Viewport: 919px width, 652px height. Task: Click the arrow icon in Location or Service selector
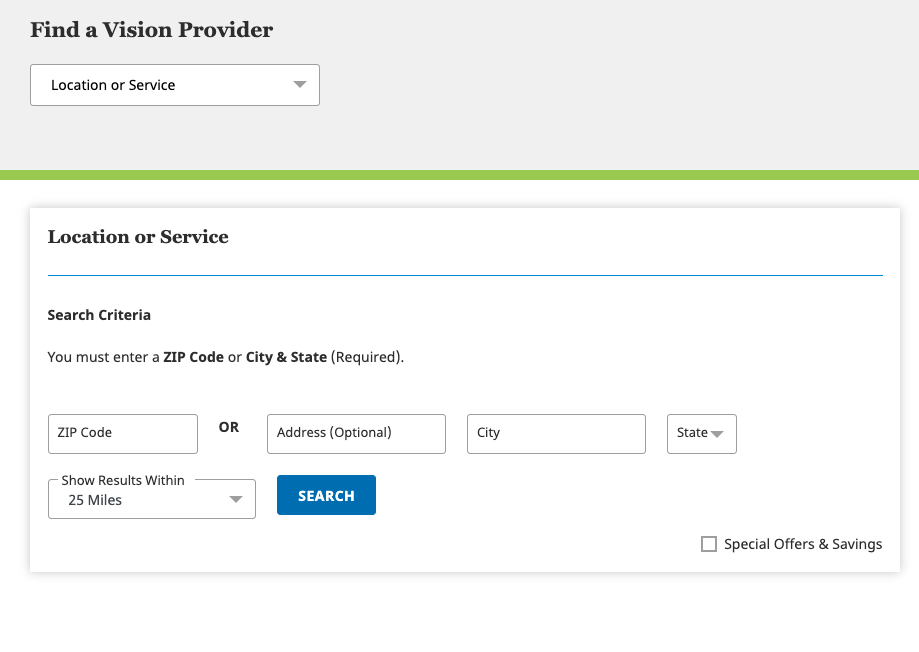(299, 85)
